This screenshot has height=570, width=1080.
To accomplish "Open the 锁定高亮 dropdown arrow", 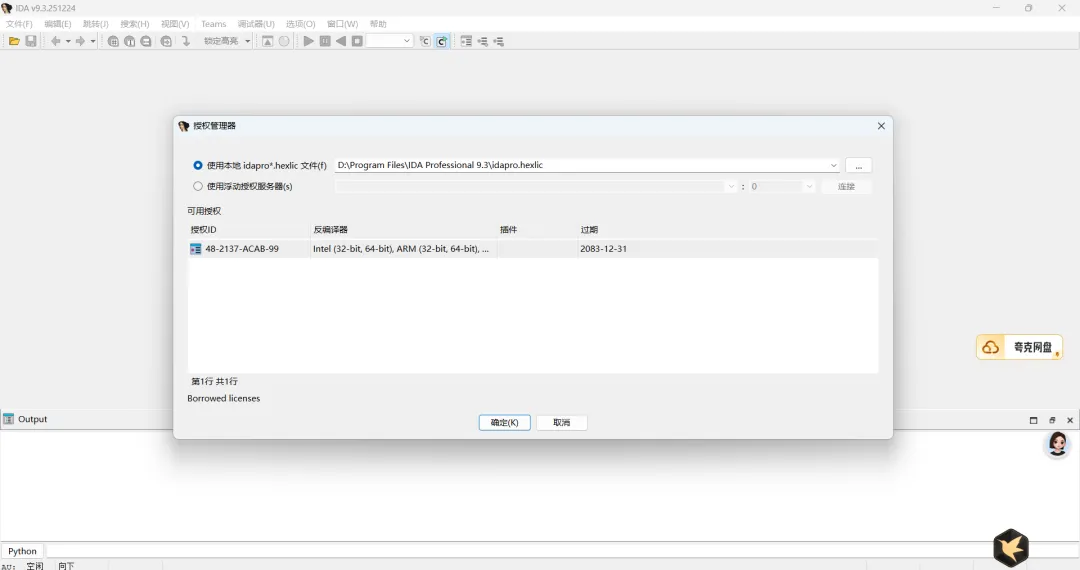I will [247, 41].
